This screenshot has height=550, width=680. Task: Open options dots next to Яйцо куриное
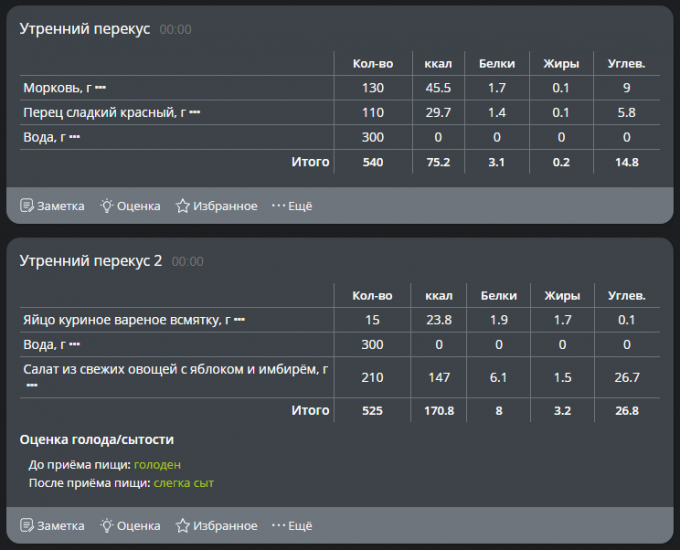point(240,320)
